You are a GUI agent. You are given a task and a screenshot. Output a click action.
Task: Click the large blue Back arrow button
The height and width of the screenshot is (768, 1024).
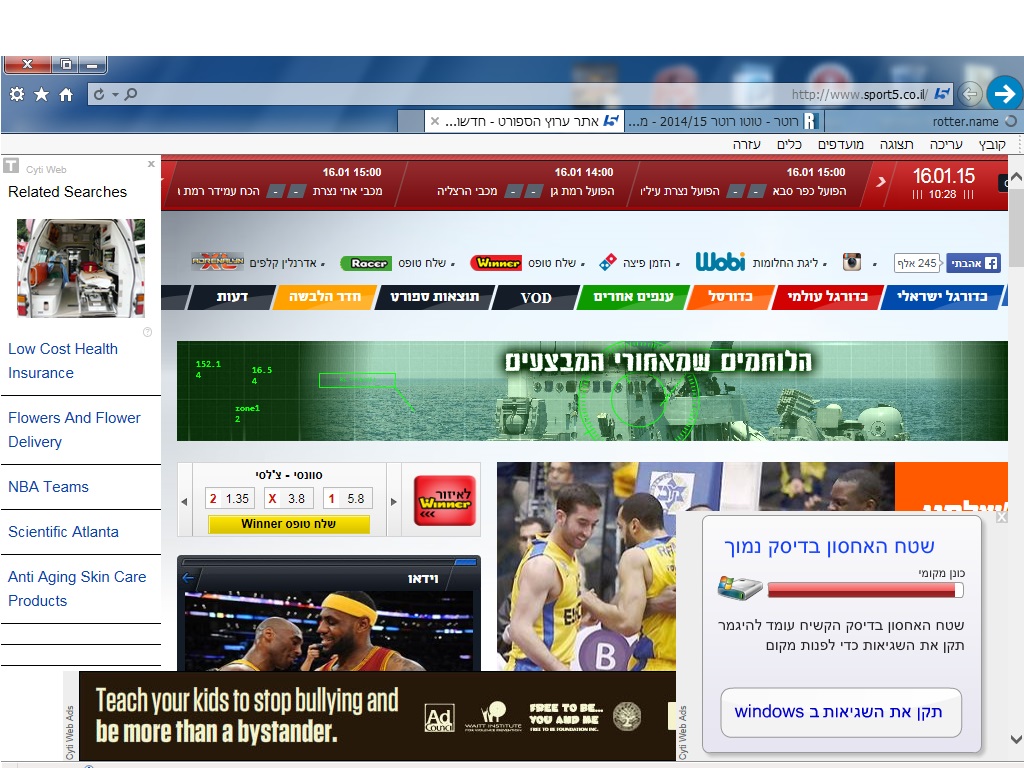coord(1004,94)
